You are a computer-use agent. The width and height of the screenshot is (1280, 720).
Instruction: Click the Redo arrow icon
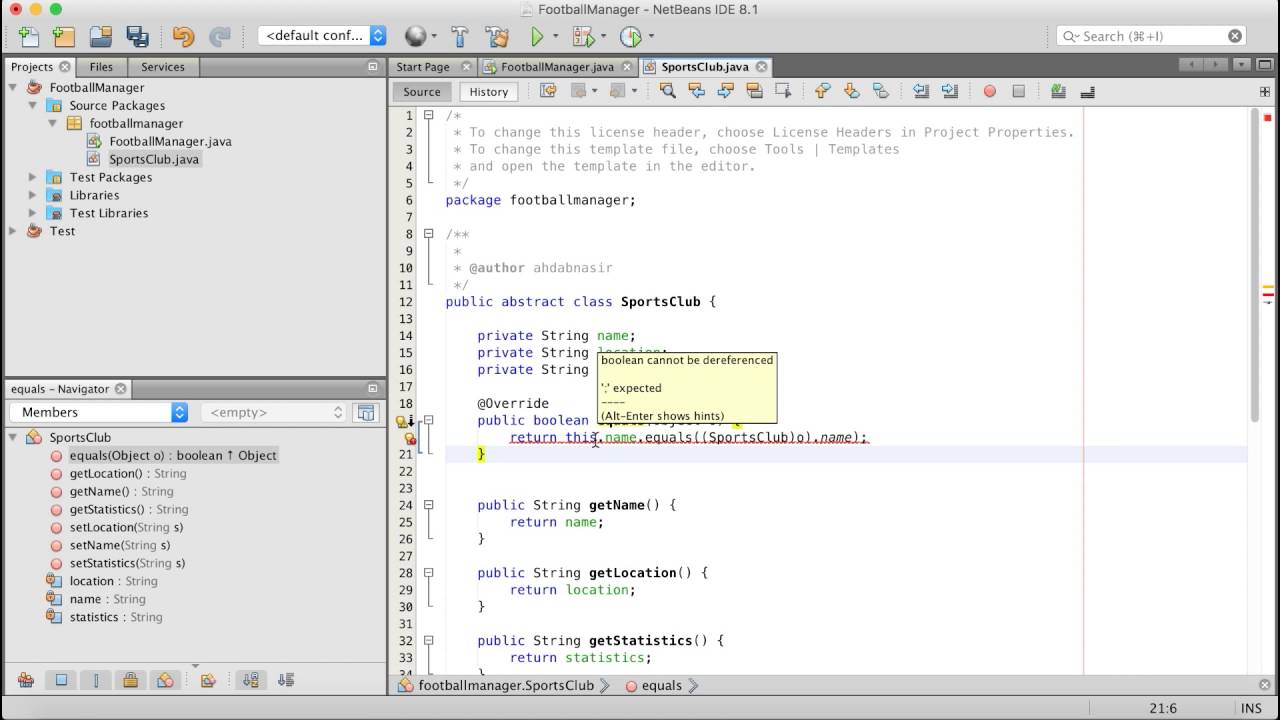click(219, 37)
